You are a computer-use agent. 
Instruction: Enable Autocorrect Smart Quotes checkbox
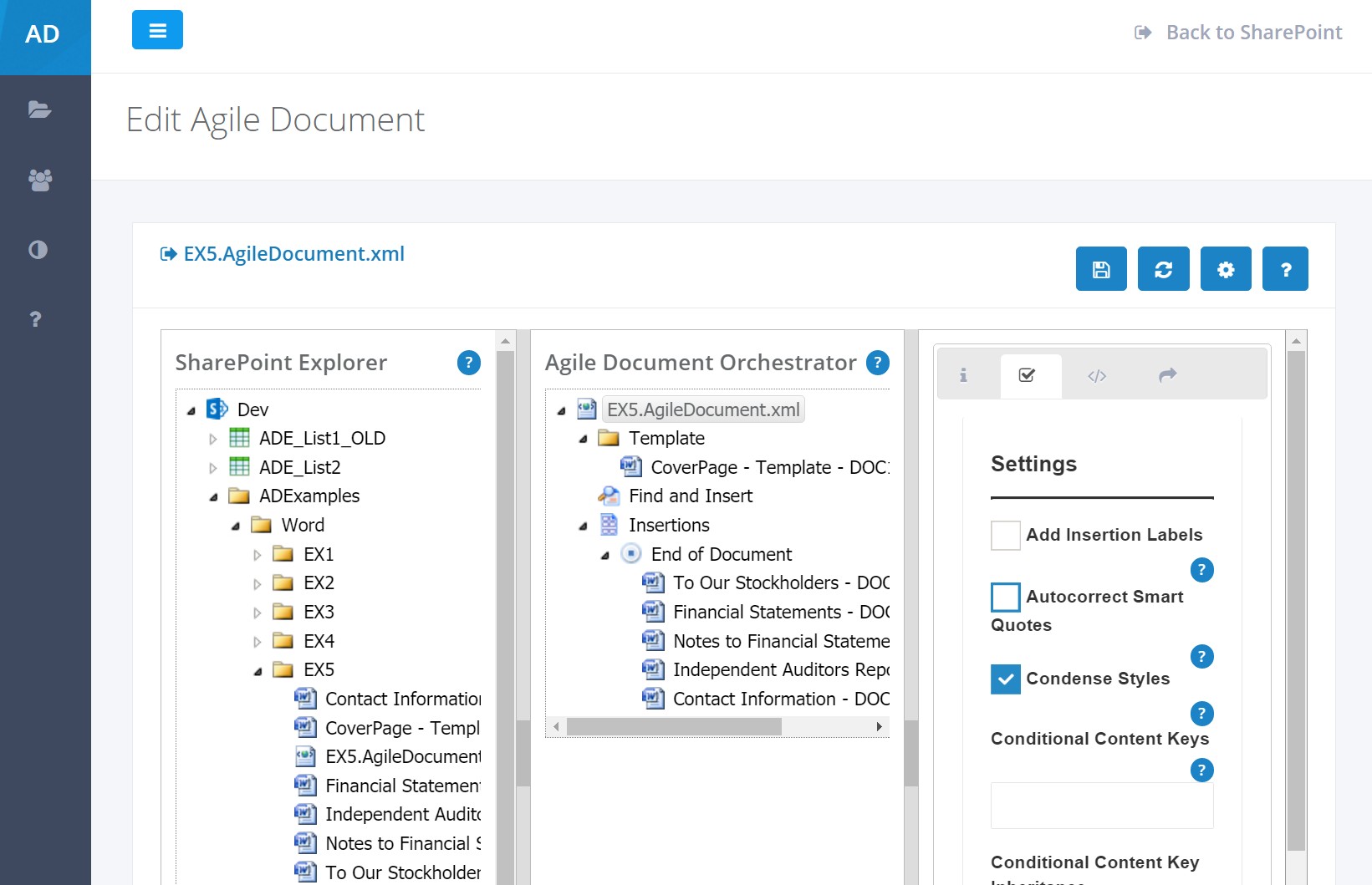tap(1006, 598)
